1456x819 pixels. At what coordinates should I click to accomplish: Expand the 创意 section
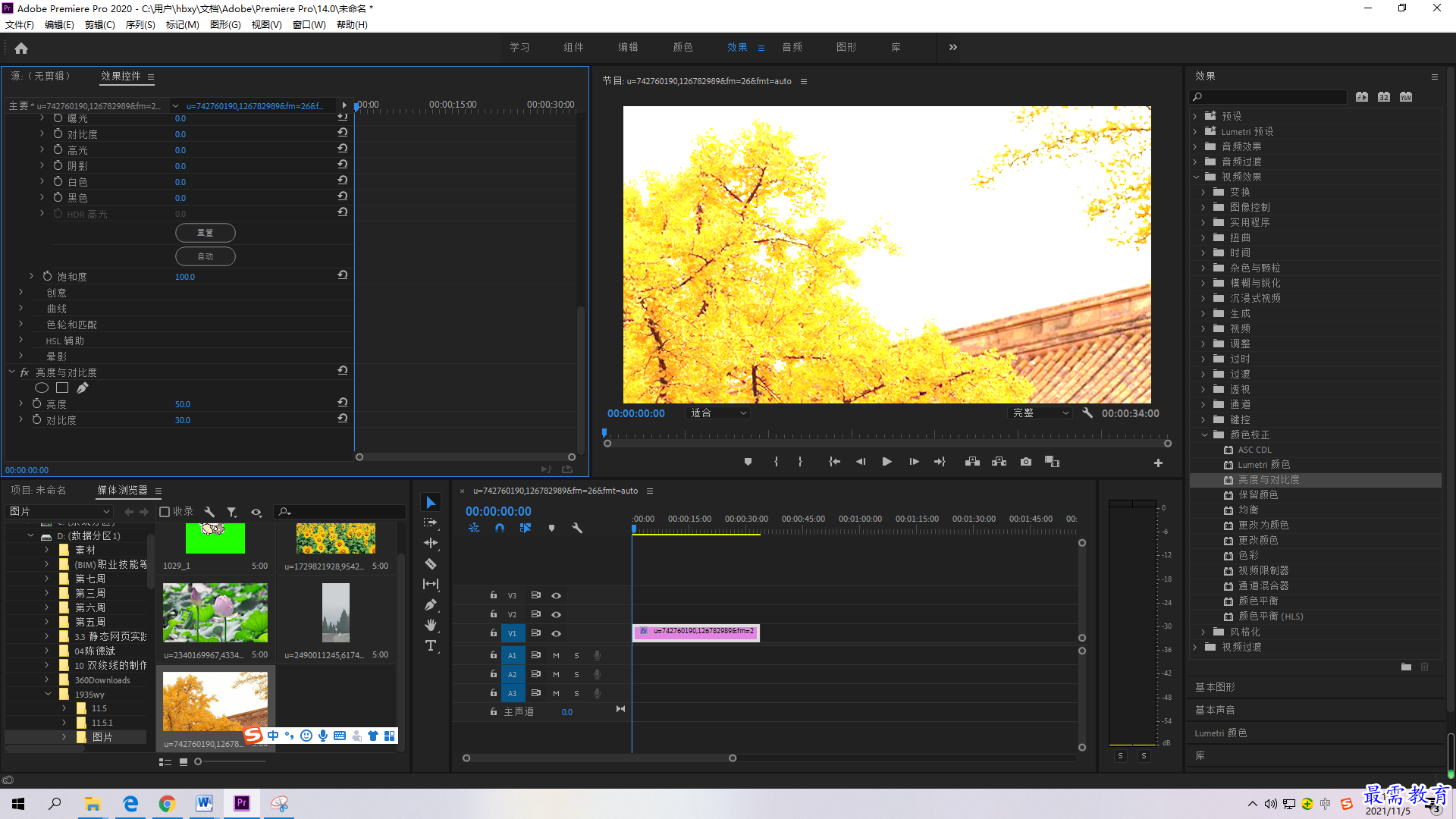click(21, 293)
